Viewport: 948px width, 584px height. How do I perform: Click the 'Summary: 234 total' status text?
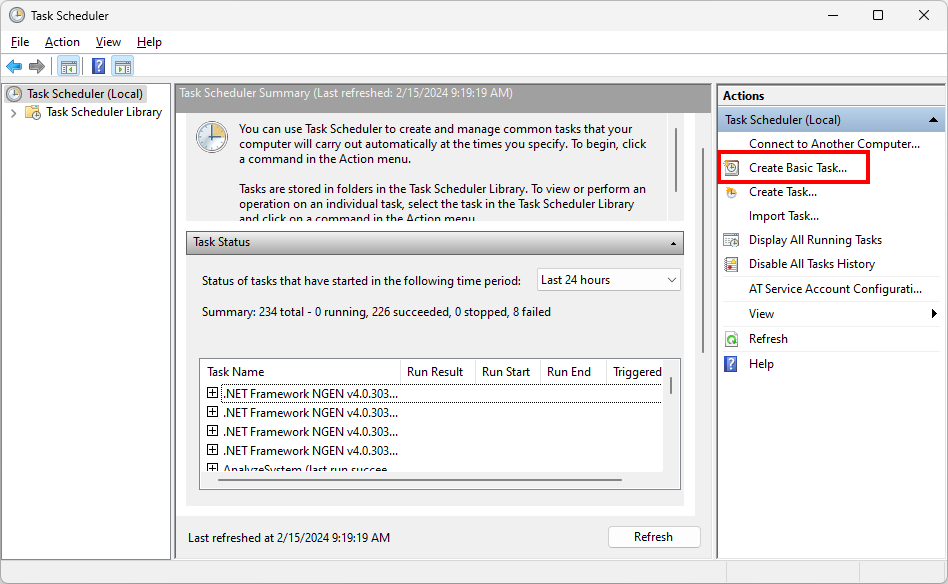(376, 312)
